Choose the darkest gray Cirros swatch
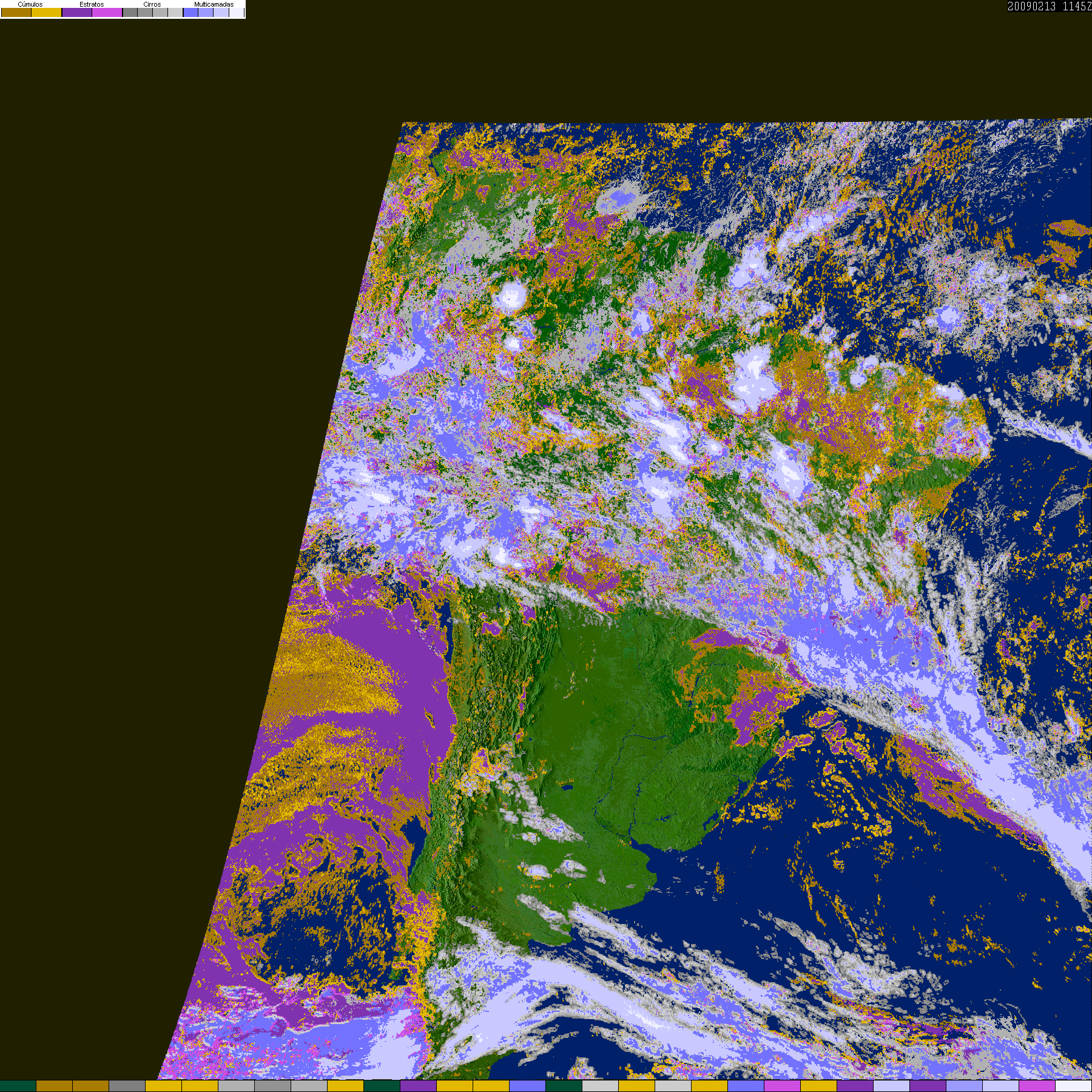This screenshot has width=1092, height=1092. [130, 12]
